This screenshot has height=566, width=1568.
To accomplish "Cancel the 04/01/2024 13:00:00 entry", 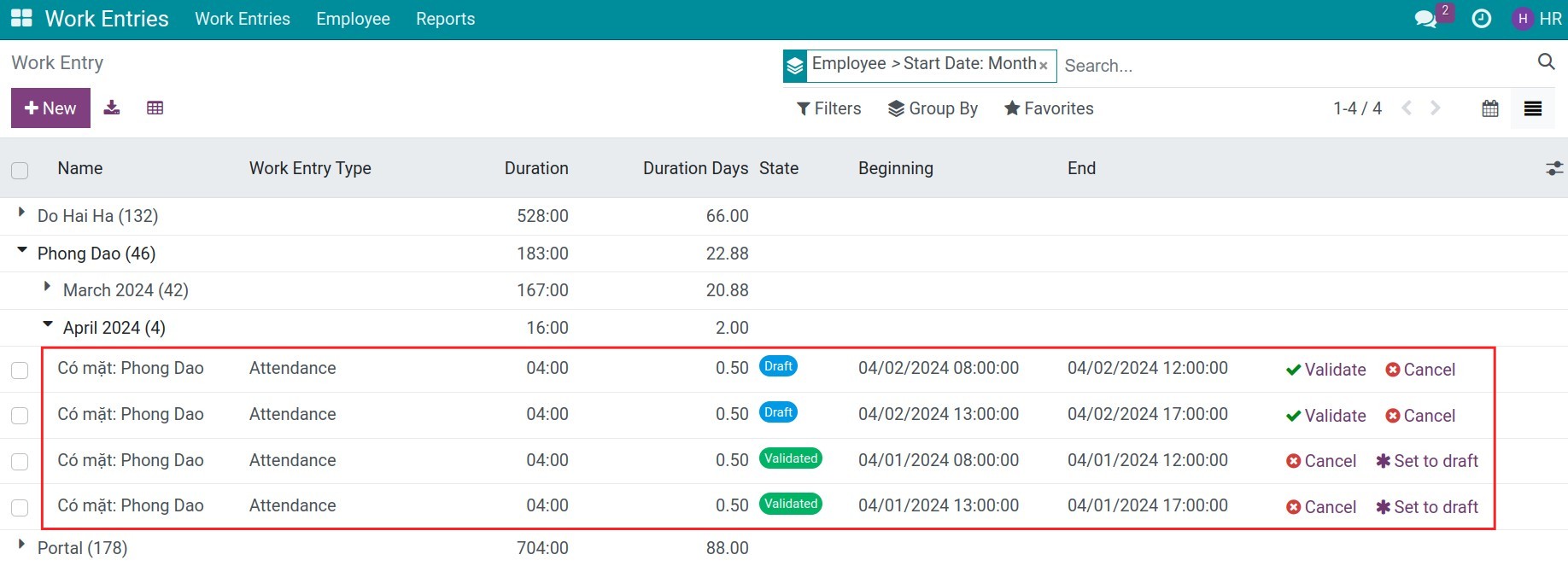I will [1321, 507].
